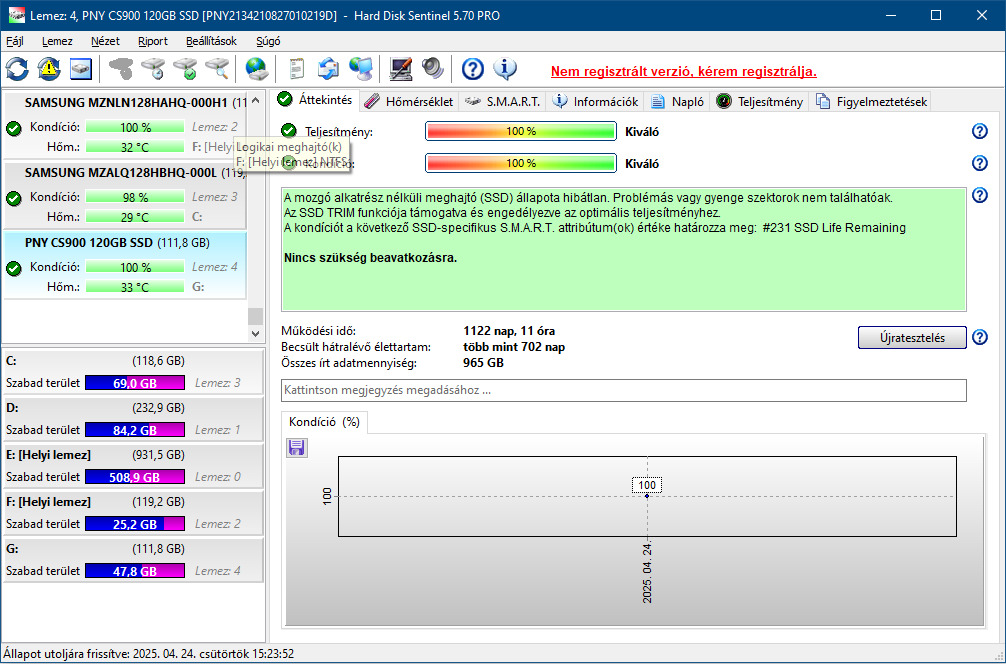This screenshot has width=1006, height=664.
Task: Click the Állapot utoljára frissítve status bar text
Action: [149, 654]
